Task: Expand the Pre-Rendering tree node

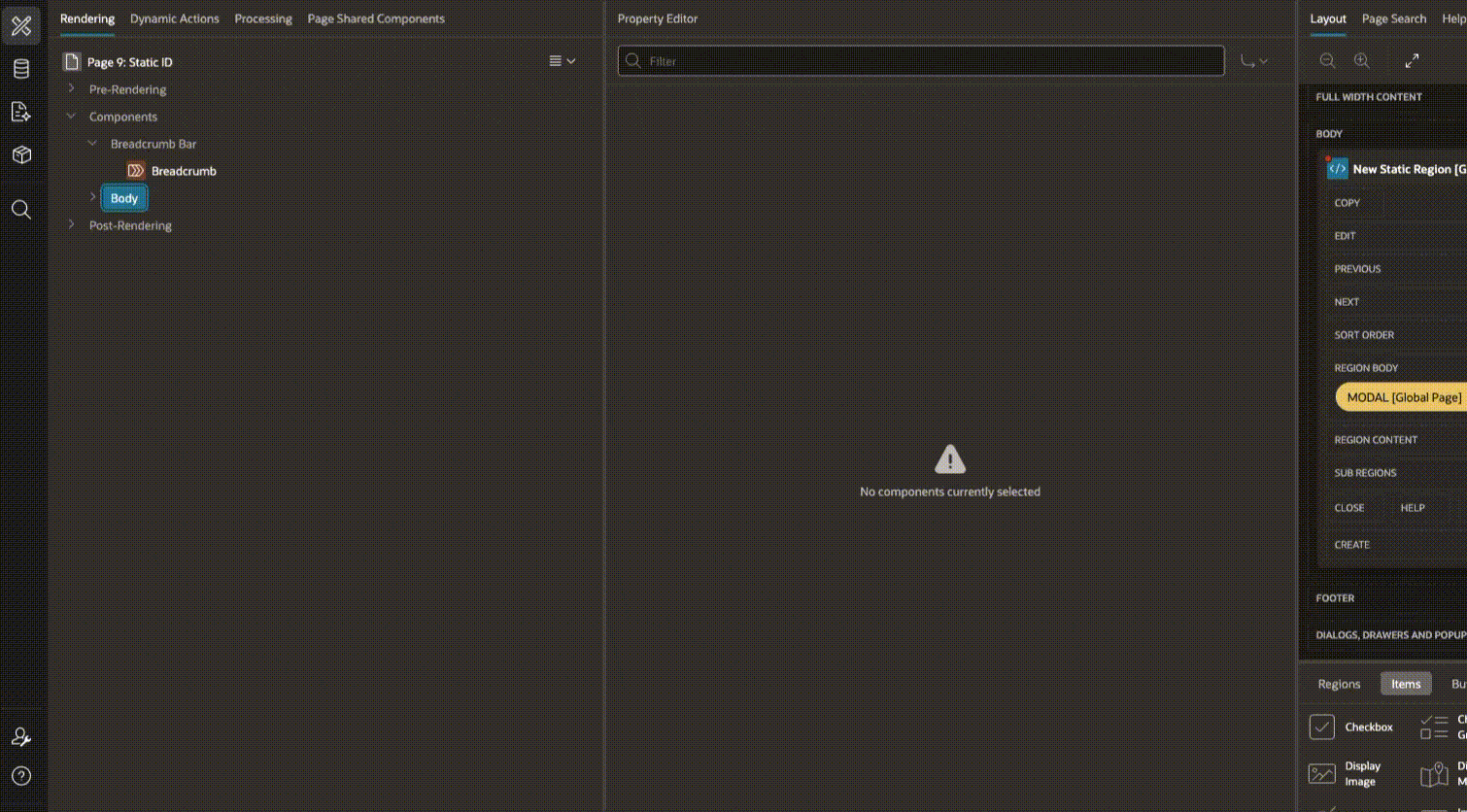Action: (71, 88)
